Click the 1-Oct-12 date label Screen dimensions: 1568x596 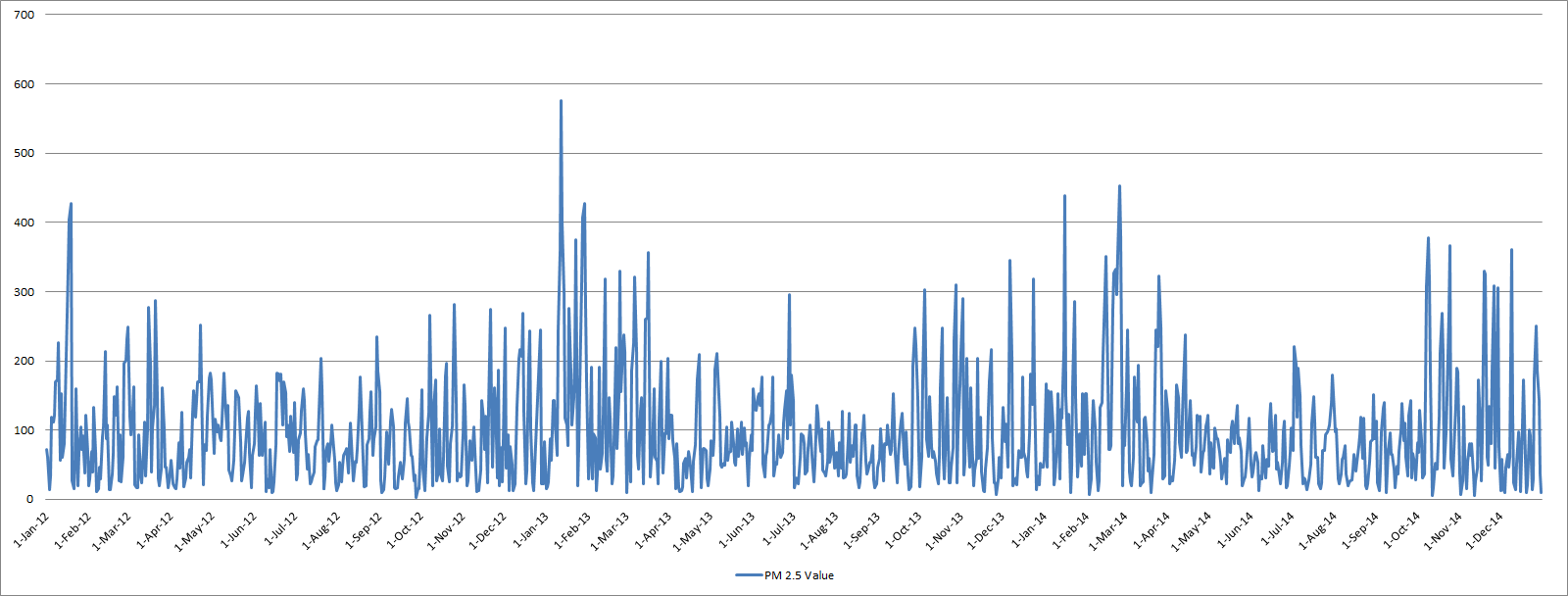tap(405, 529)
